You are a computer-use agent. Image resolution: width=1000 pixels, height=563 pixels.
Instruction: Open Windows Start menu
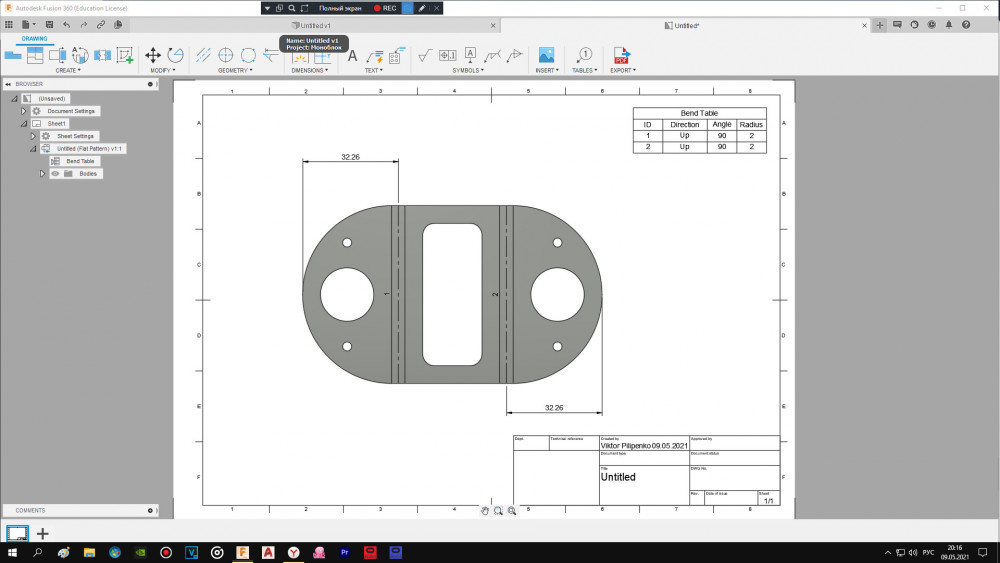pyautogui.click(x=12, y=552)
